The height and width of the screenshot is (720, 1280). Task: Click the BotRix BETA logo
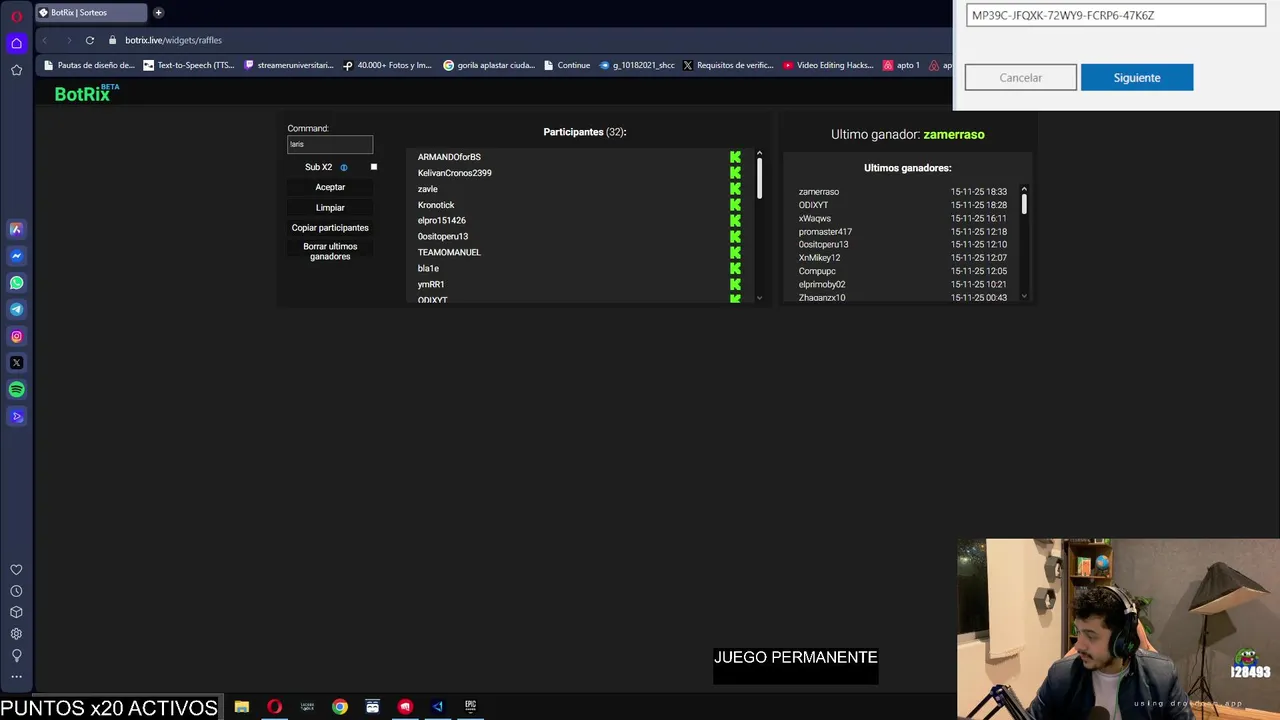click(x=87, y=93)
